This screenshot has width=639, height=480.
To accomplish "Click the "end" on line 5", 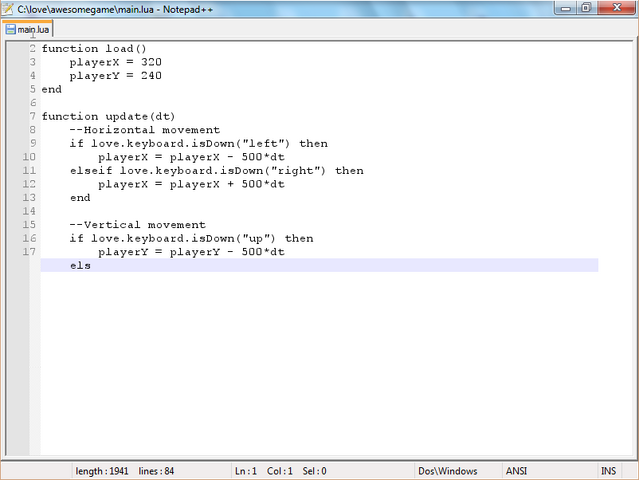I will [x=51, y=89].
